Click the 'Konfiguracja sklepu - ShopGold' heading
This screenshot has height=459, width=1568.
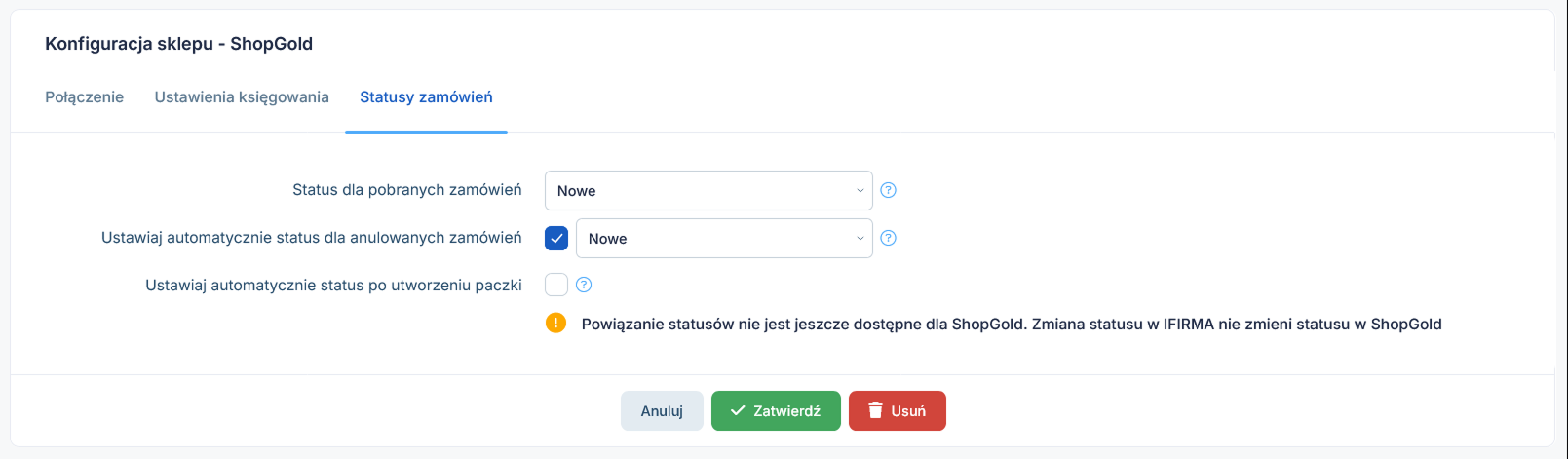pyautogui.click(x=178, y=43)
